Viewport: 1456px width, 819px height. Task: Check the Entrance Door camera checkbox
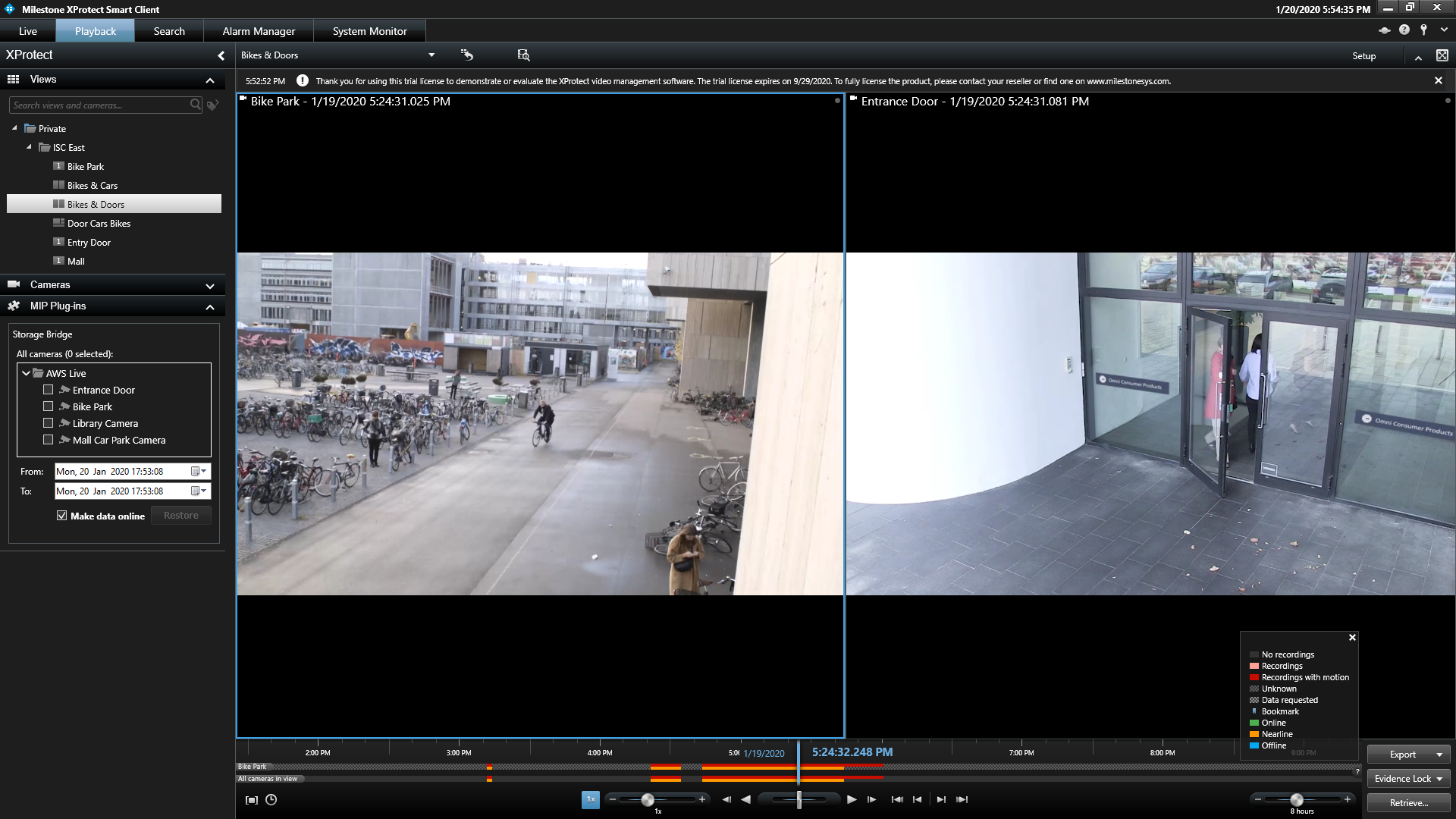click(49, 390)
